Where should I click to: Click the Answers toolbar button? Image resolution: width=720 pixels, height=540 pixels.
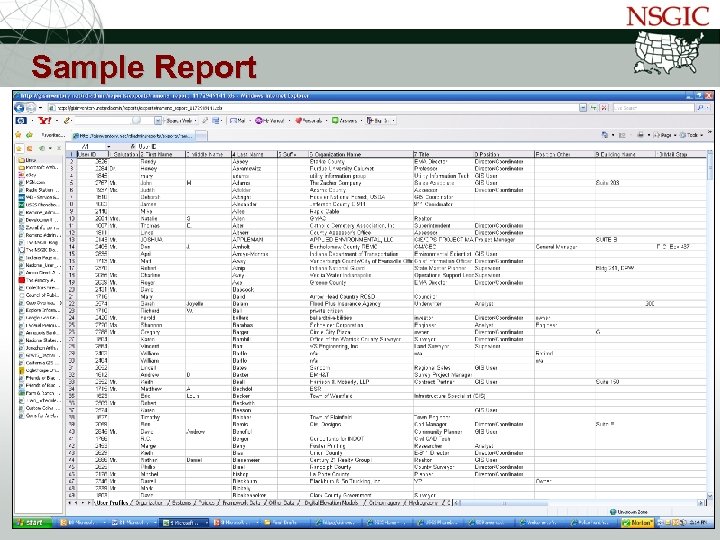(344, 121)
